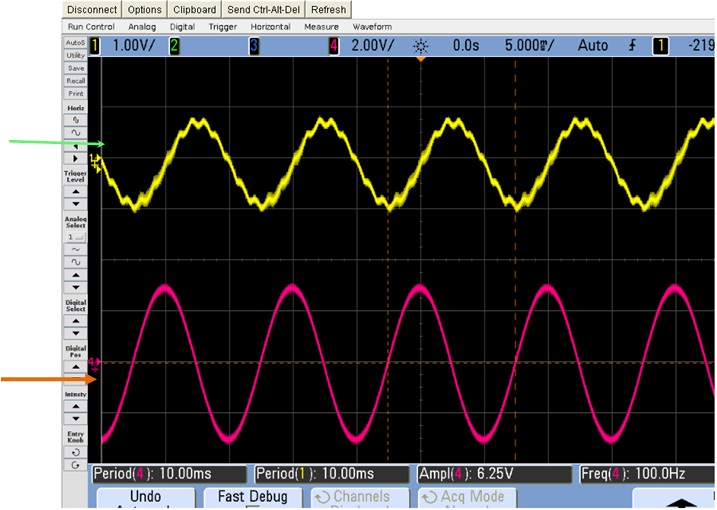717x510 pixels.
Task: Open the Waveform menu
Action: coord(372,27)
